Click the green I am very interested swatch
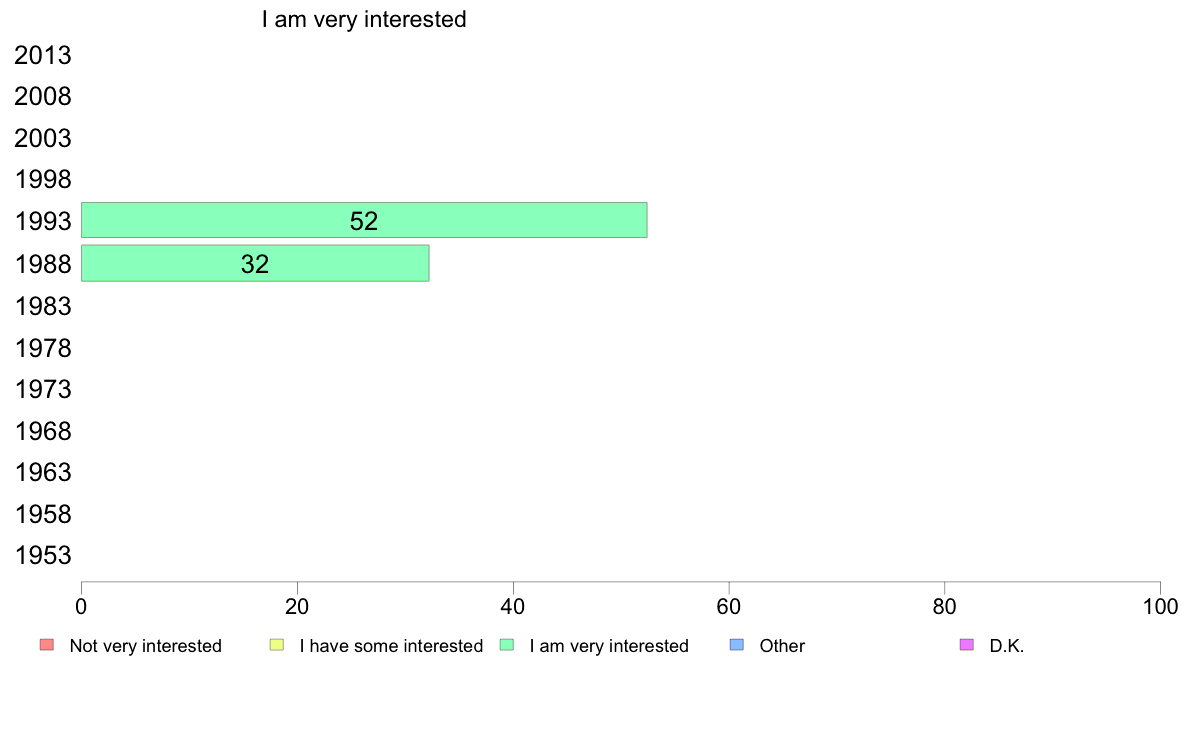Image resolution: width=1188 pixels, height=736 pixels. point(507,645)
